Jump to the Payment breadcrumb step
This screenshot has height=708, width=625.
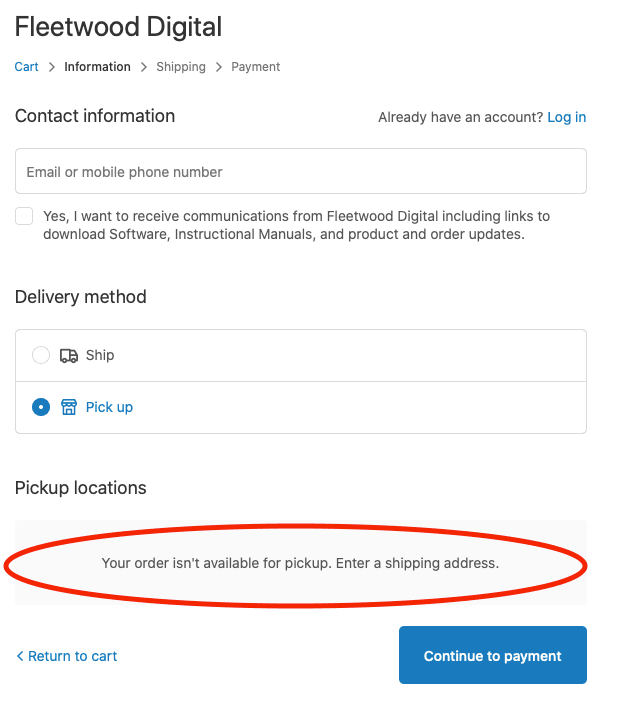[256, 67]
